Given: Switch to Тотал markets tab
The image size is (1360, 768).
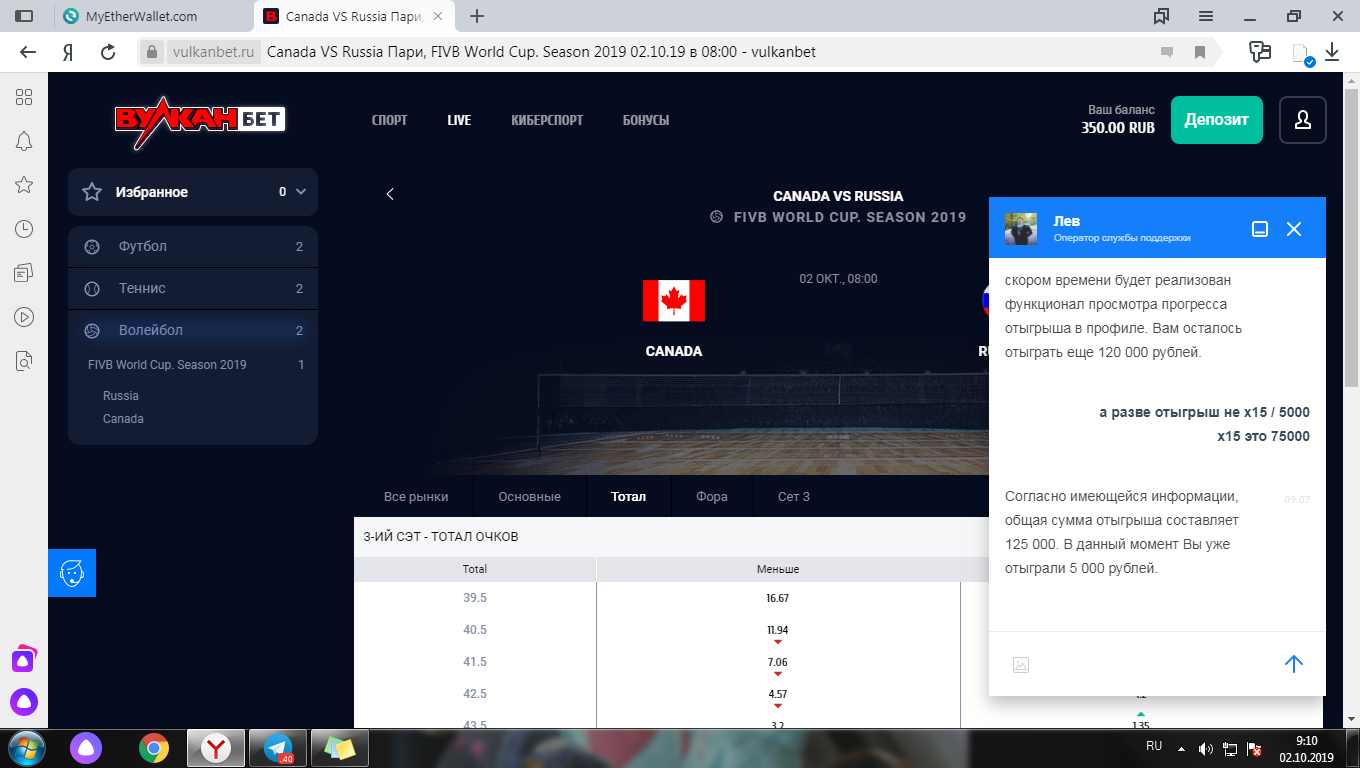Looking at the screenshot, I should click(x=629, y=496).
